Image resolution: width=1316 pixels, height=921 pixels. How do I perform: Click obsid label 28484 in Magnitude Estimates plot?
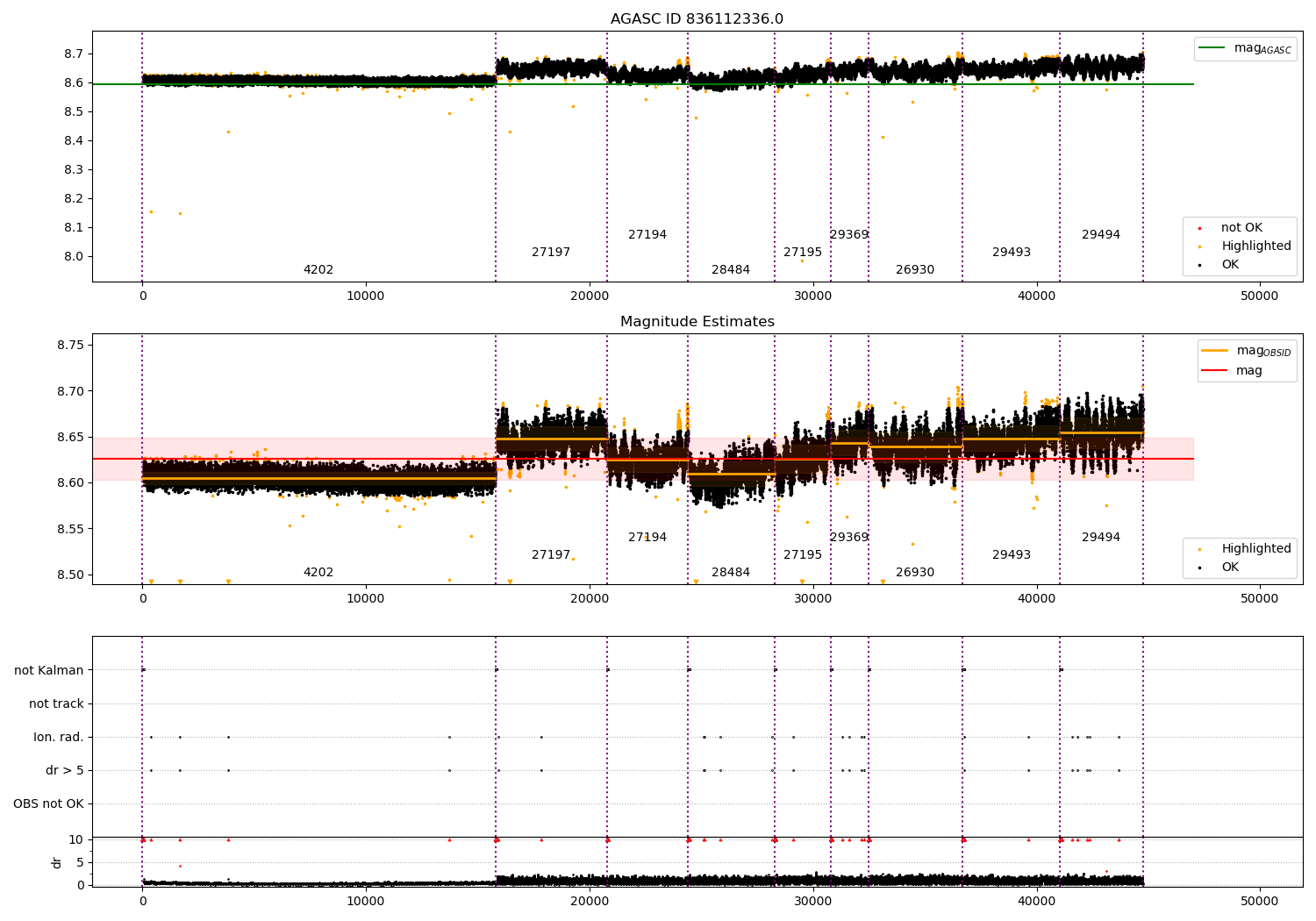click(731, 573)
